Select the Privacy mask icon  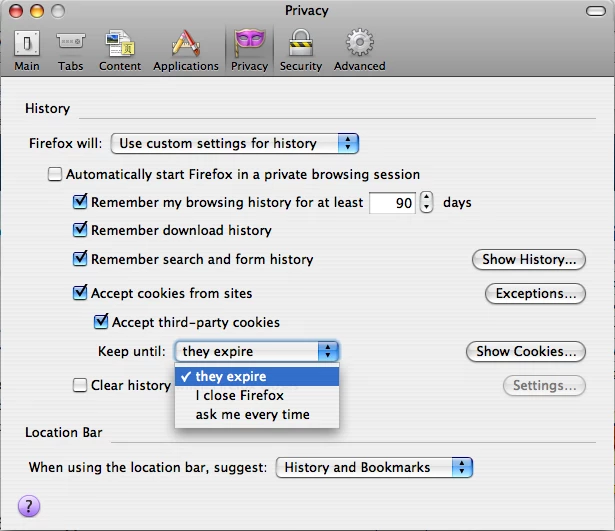[x=249, y=42]
